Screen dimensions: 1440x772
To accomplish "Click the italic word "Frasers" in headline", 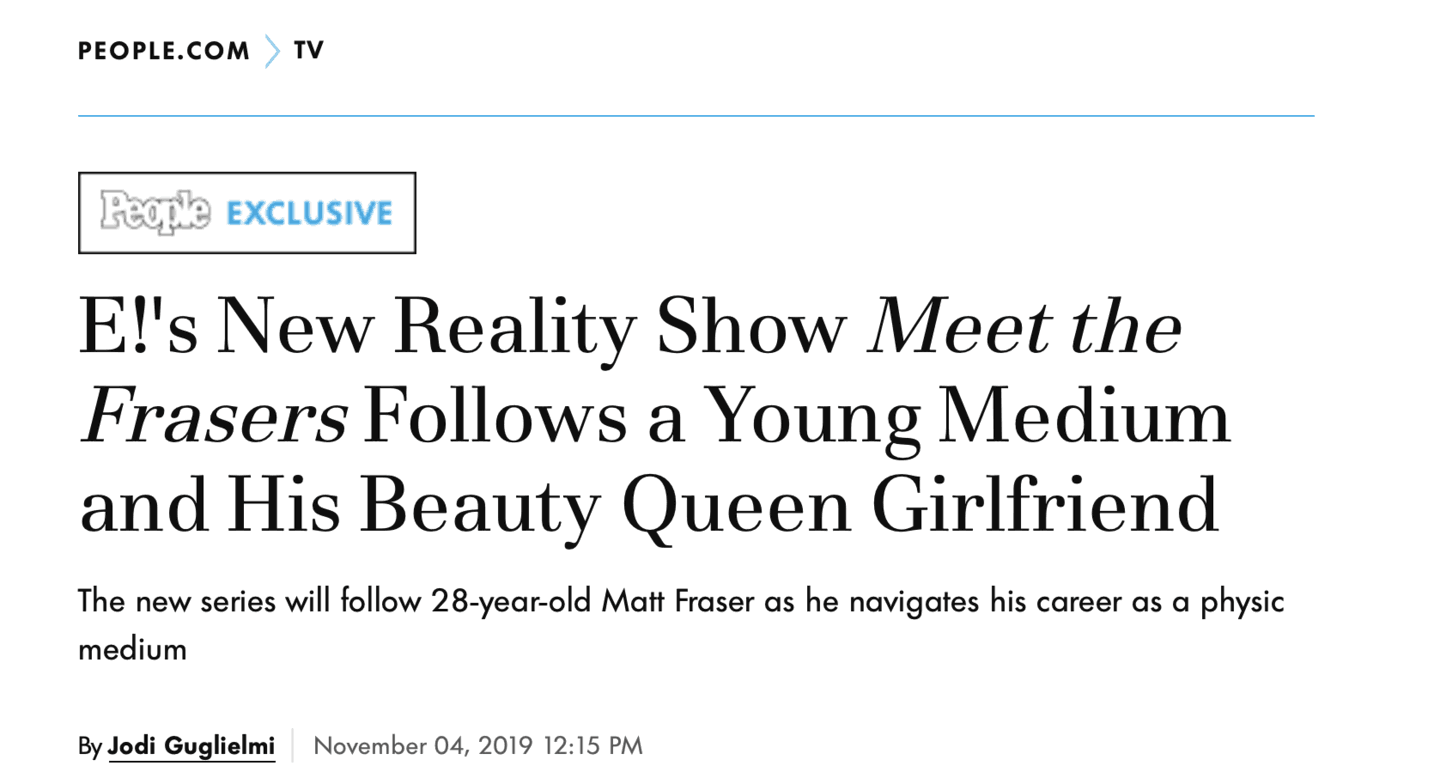I will (214, 416).
